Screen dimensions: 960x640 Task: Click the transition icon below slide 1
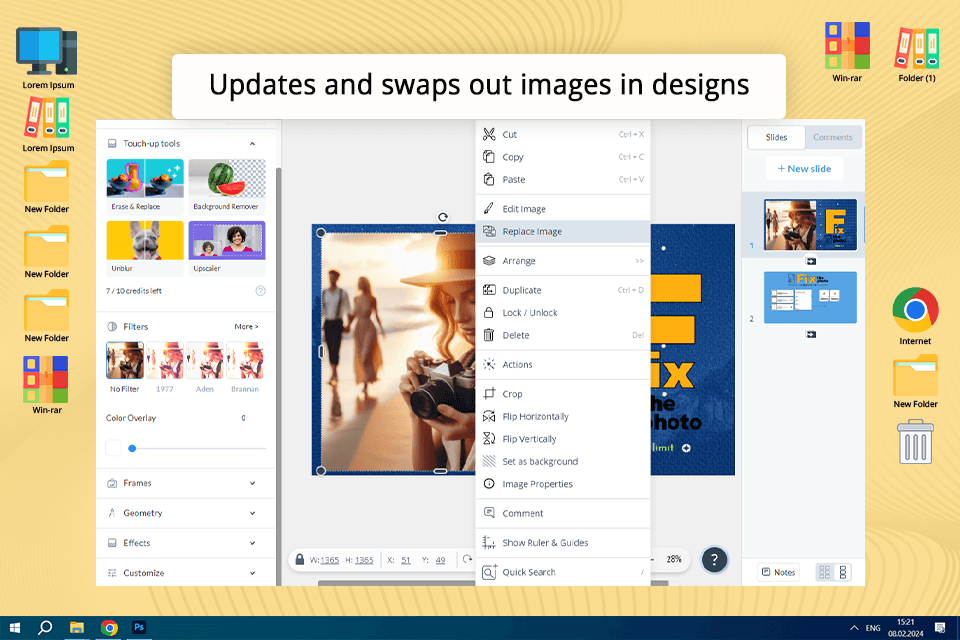[811, 262]
